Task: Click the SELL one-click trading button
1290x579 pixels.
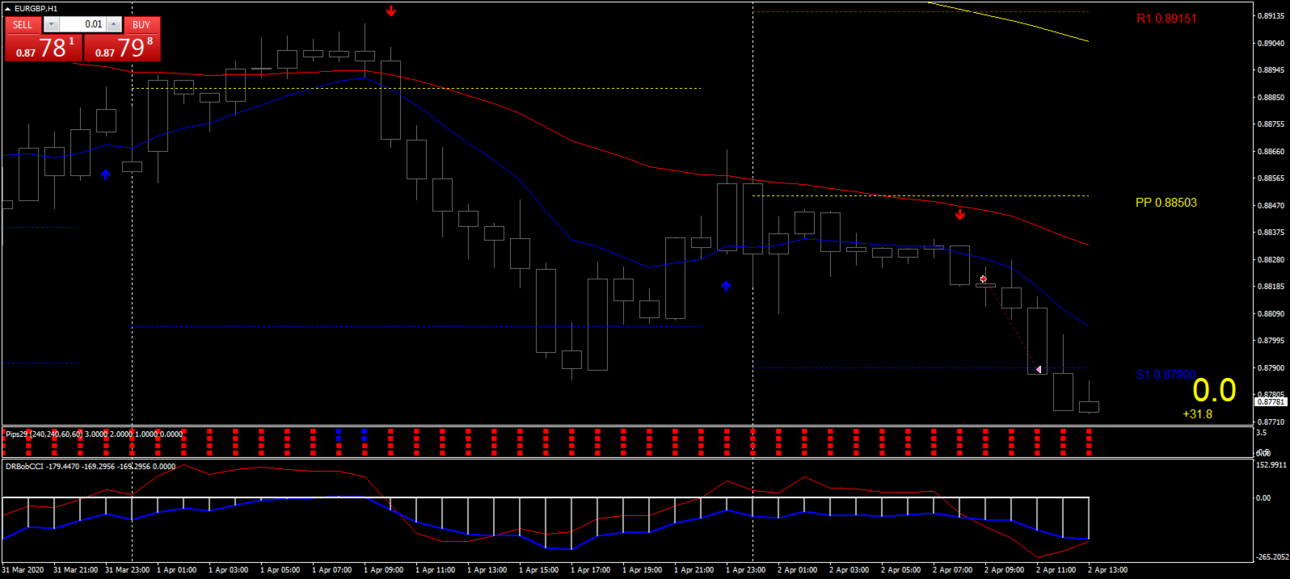Action: point(23,24)
